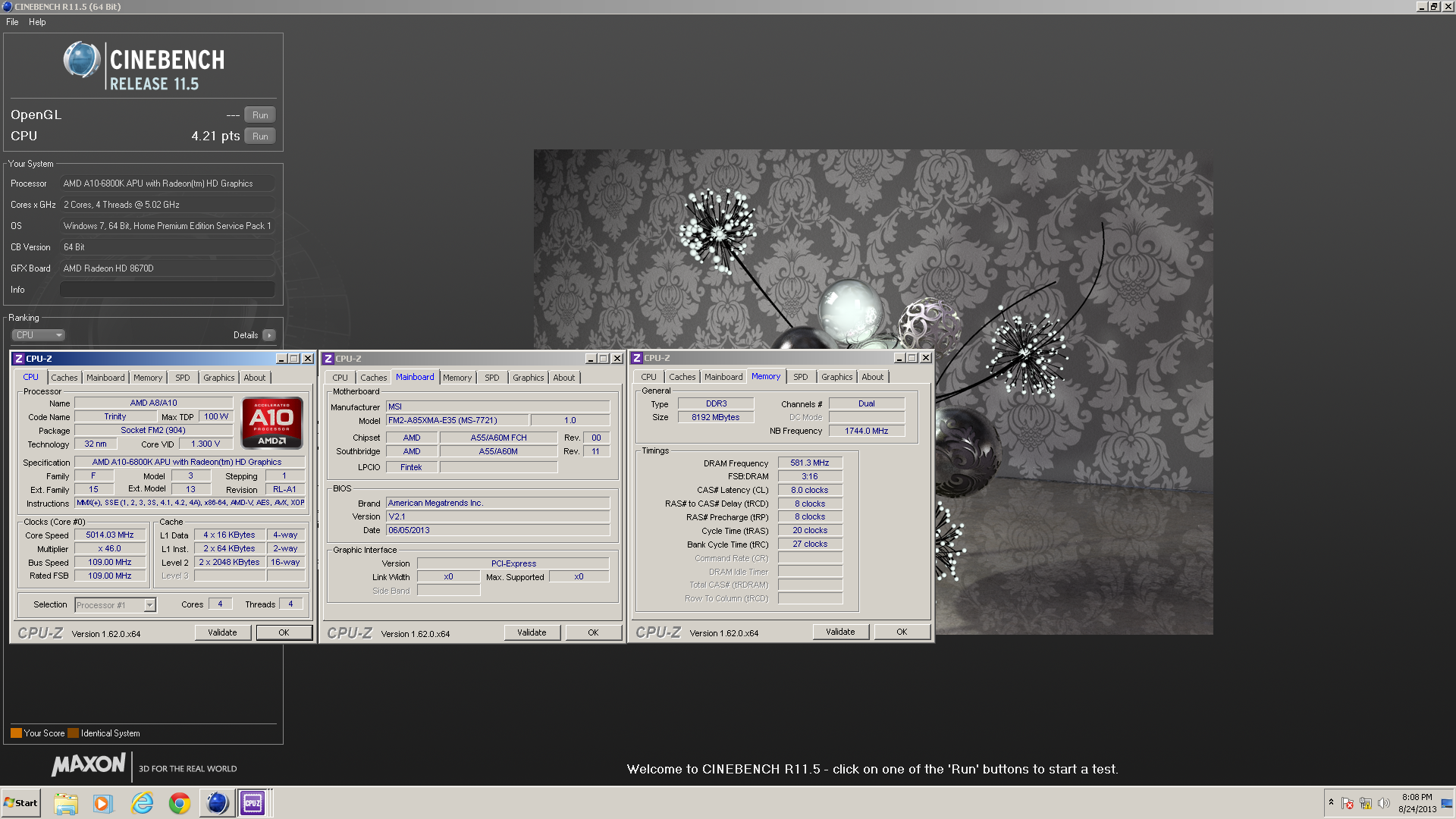The image size is (1456, 819).
Task: Open the About tab in the right CPU-Z window
Action: click(873, 377)
